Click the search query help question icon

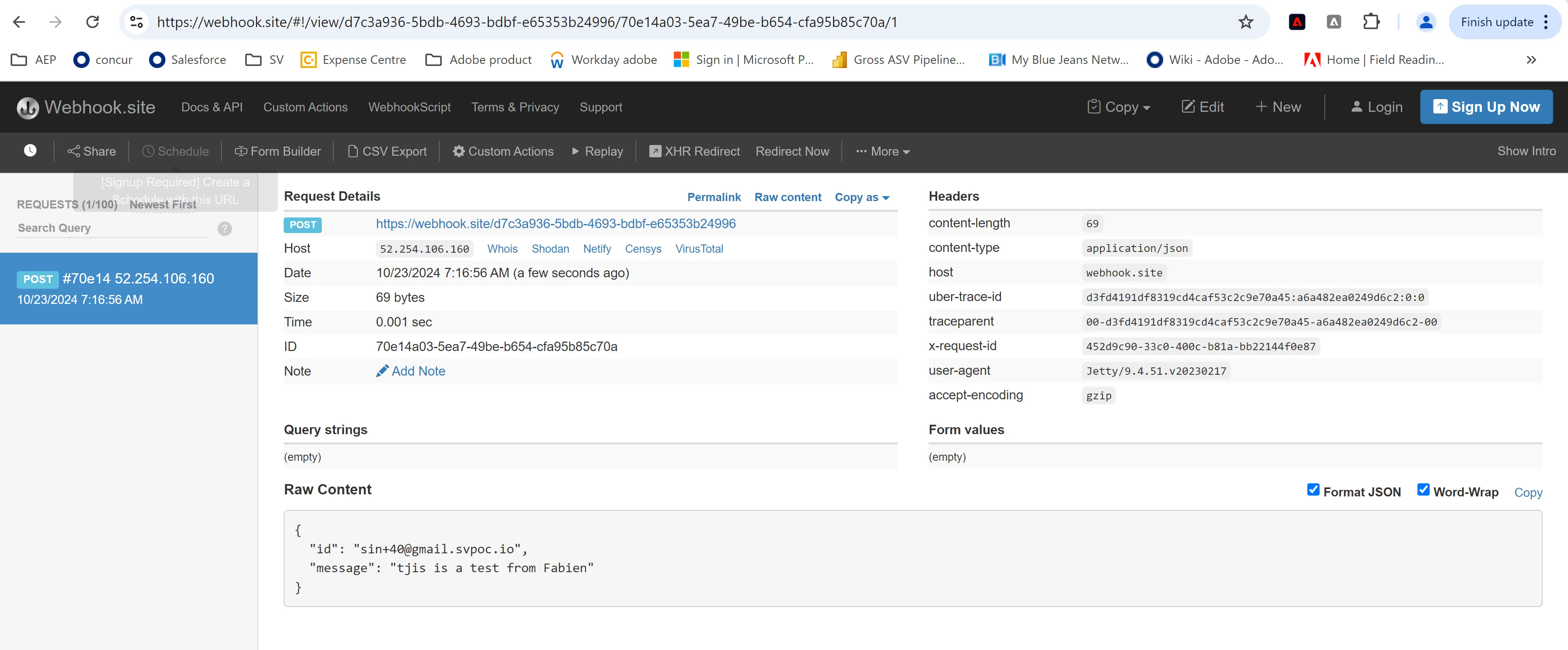[x=225, y=229]
